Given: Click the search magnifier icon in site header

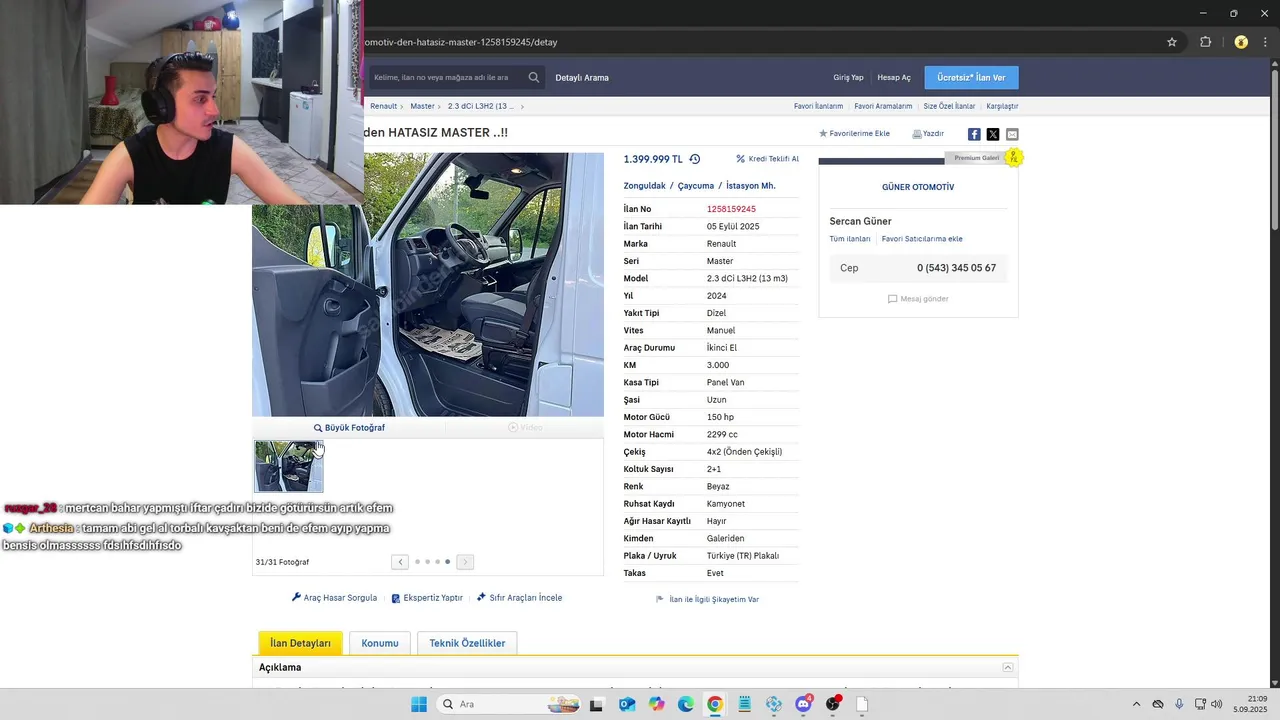Looking at the screenshot, I should pyautogui.click(x=534, y=77).
